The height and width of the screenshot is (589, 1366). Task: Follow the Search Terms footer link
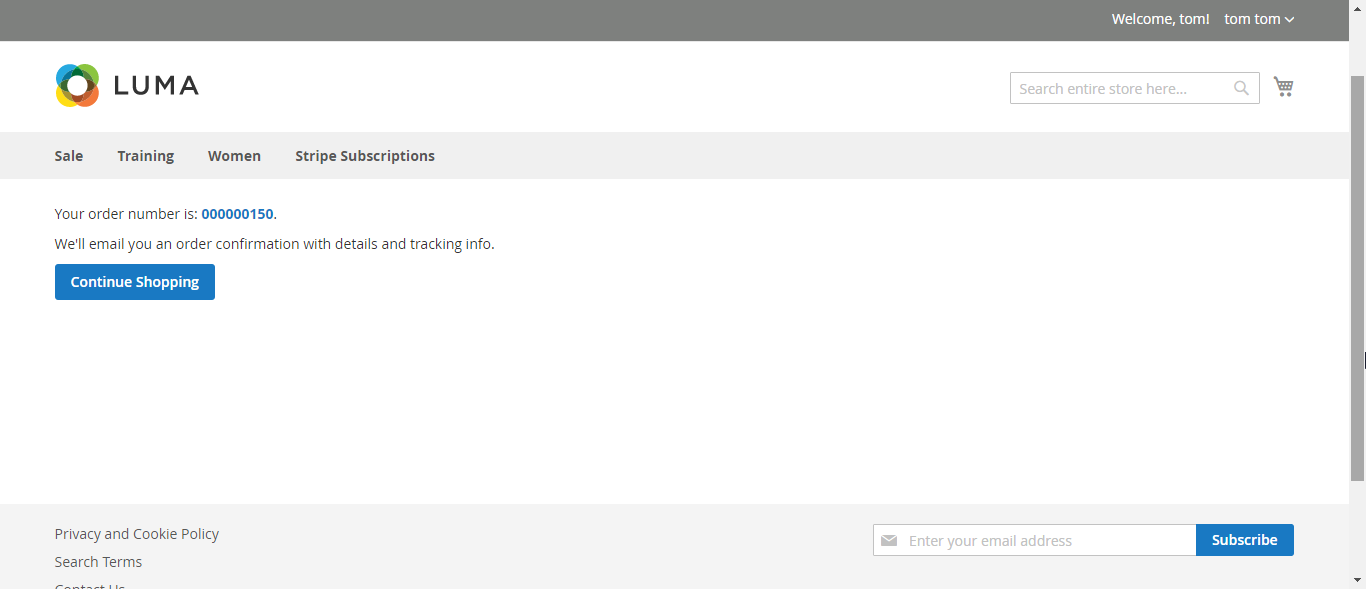coord(98,562)
